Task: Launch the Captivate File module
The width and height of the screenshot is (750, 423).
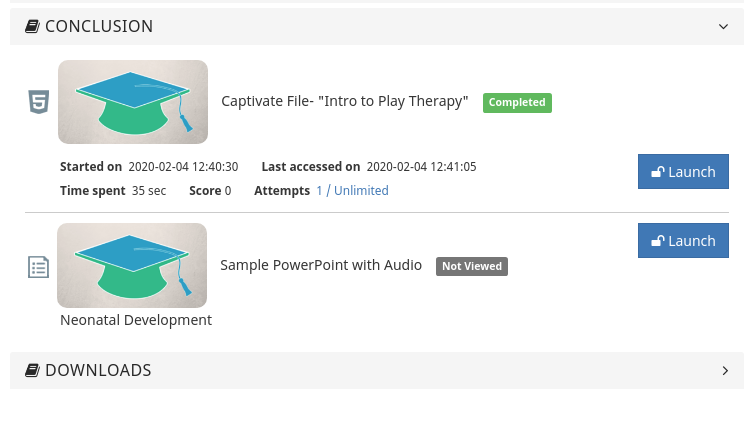Action: click(x=684, y=172)
